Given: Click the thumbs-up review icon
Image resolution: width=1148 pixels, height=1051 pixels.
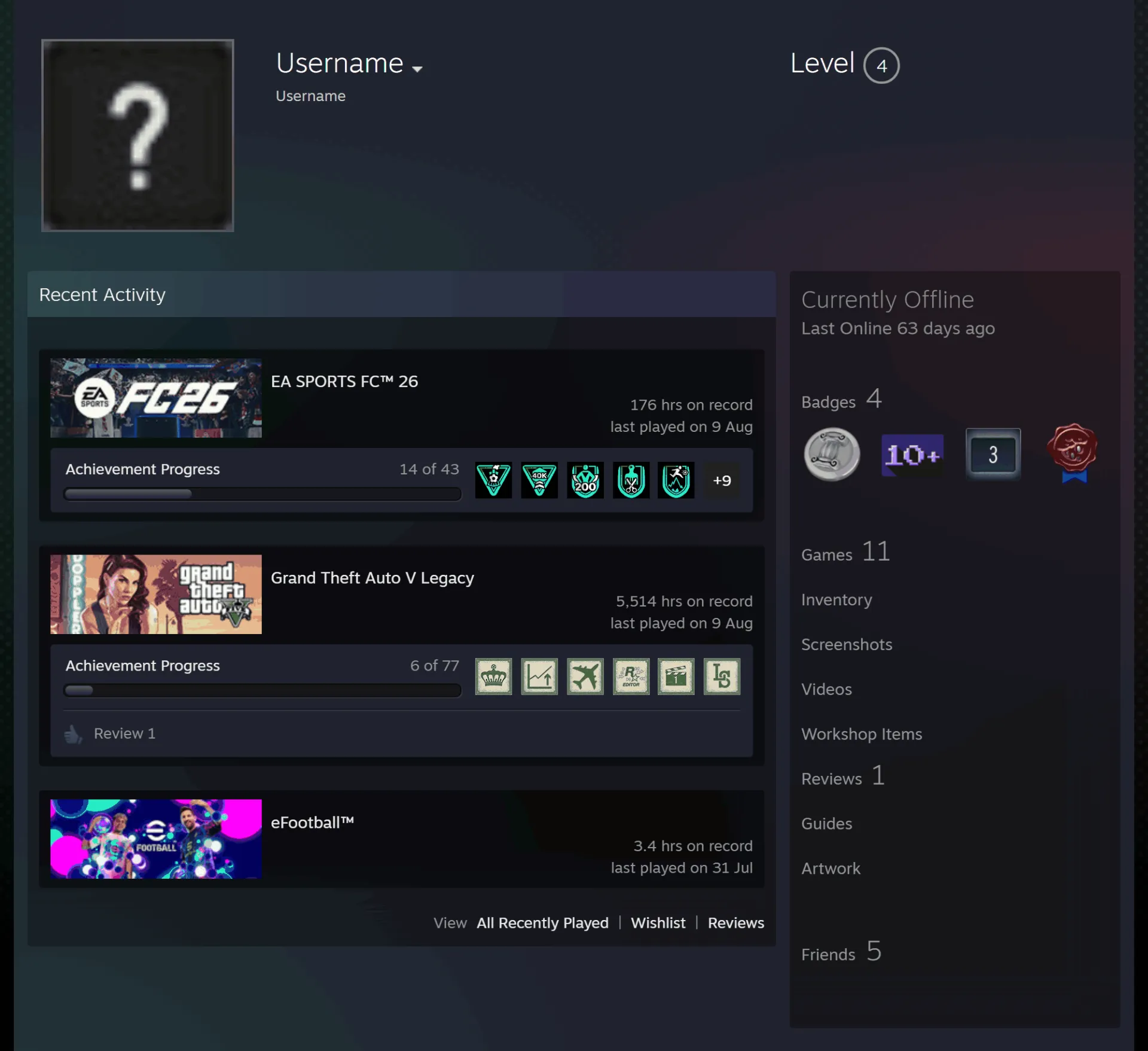Looking at the screenshot, I should click(x=73, y=734).
